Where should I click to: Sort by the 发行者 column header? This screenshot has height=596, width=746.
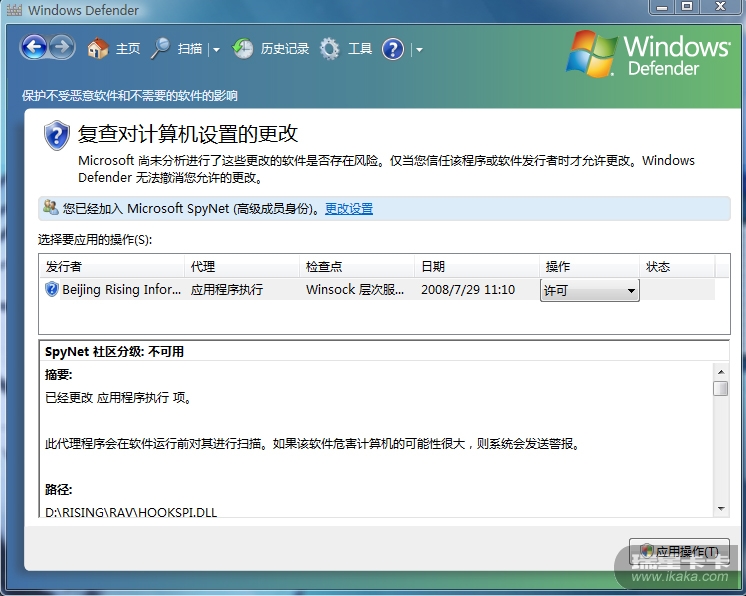pos(112,266)
